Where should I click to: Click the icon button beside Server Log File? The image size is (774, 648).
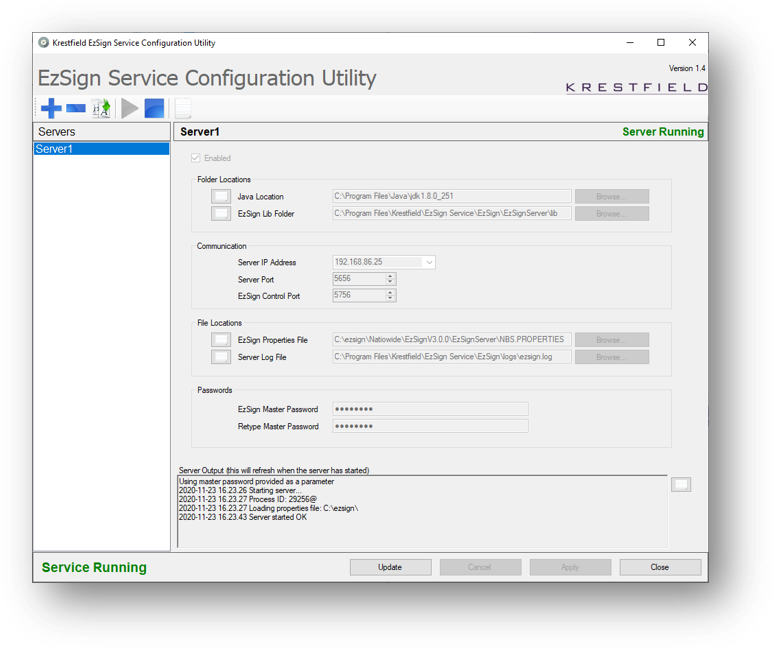(221, 357)
